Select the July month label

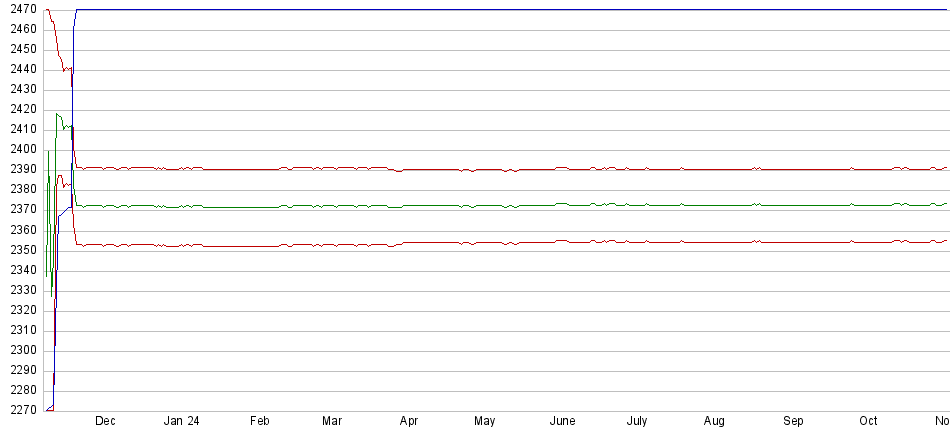(x=637, y=421)
